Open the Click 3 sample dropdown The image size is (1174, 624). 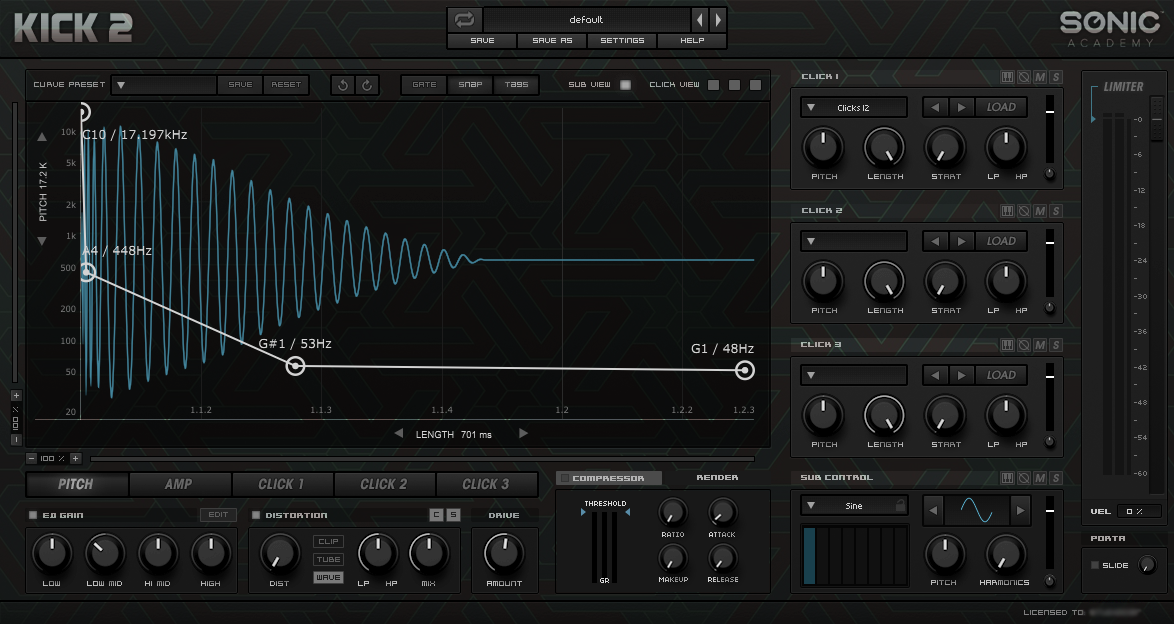click(x=854, y=375)
